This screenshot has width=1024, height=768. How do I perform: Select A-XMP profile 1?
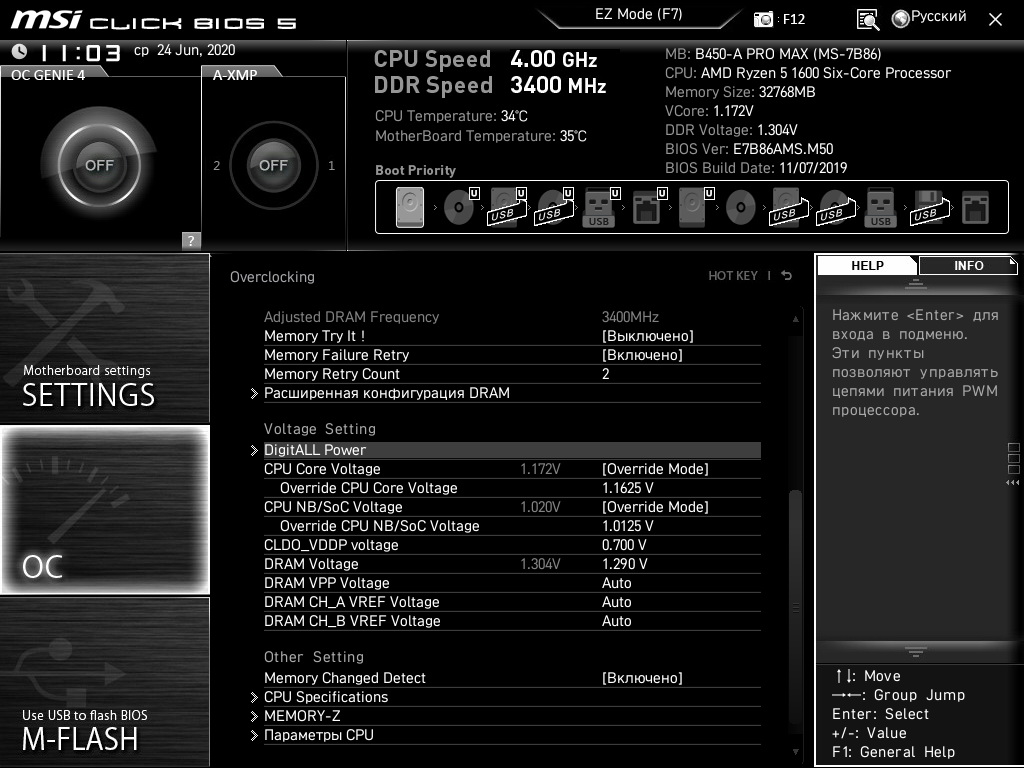point(331,166)
